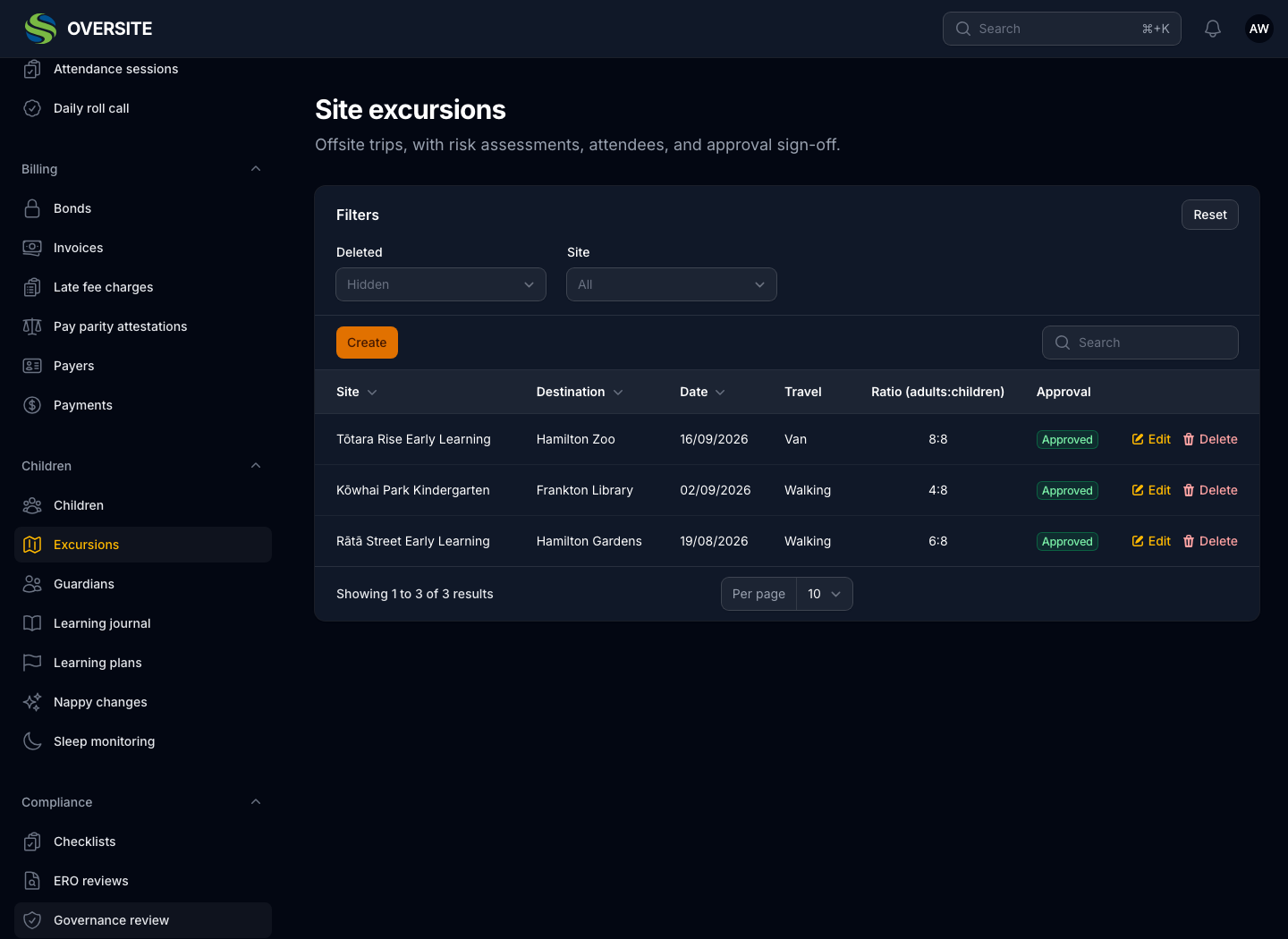Go to Attendance sessions page
This screenshot has width=1288, height=939.
(x=143, y=69)
